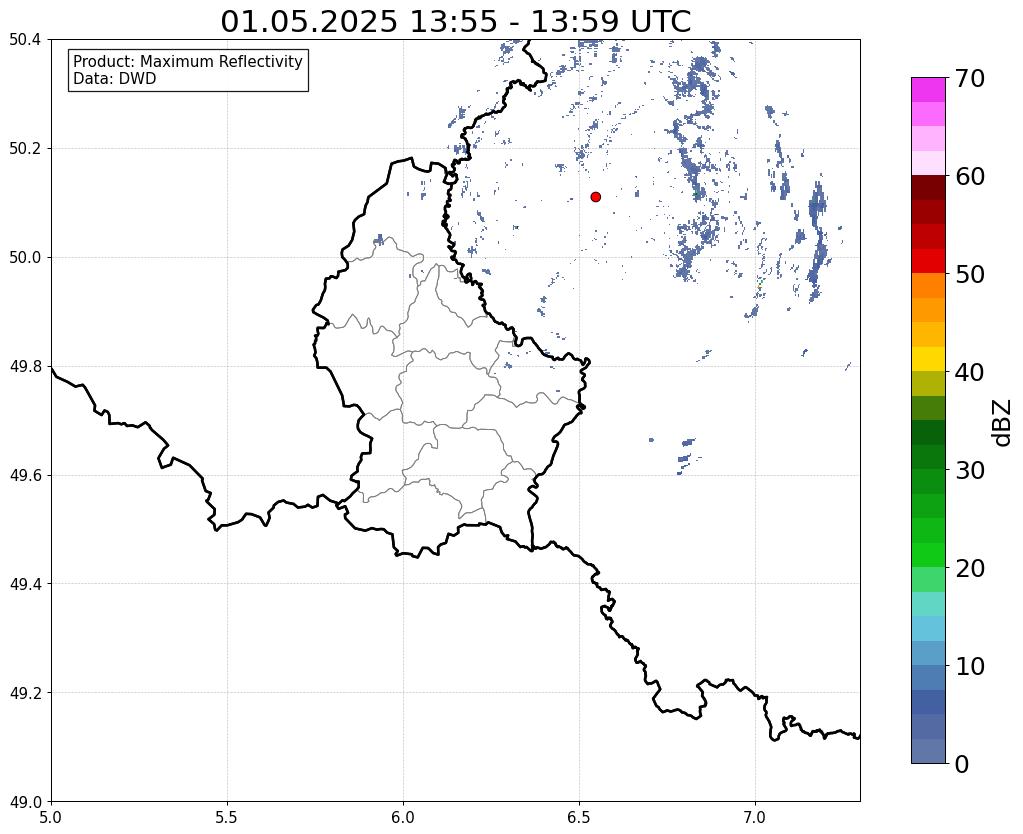Click the yellow band at 40 dBZ
Viewport: 1023px width, 834px height.
928,359
